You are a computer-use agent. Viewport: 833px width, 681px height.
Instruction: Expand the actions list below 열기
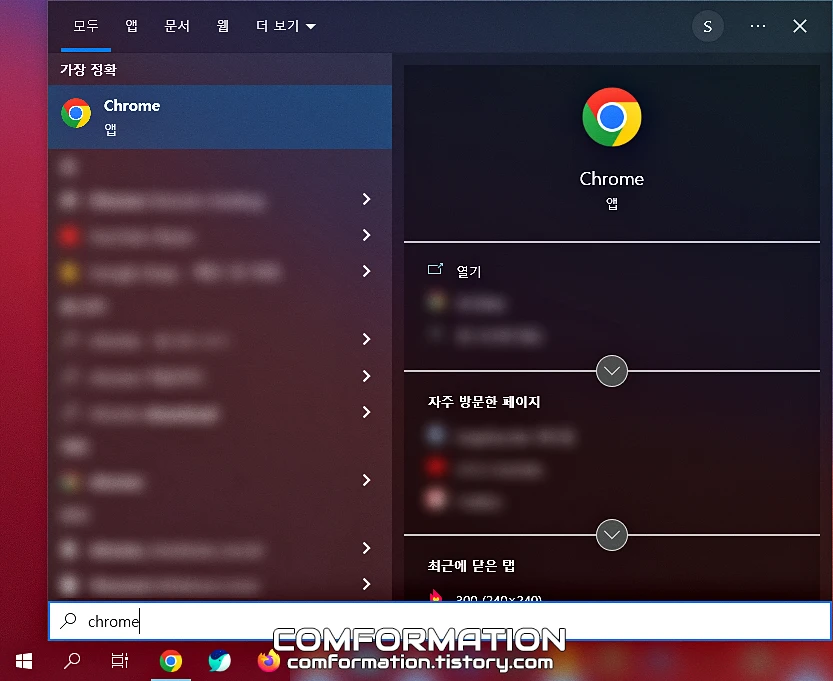(x=612, y=371)
